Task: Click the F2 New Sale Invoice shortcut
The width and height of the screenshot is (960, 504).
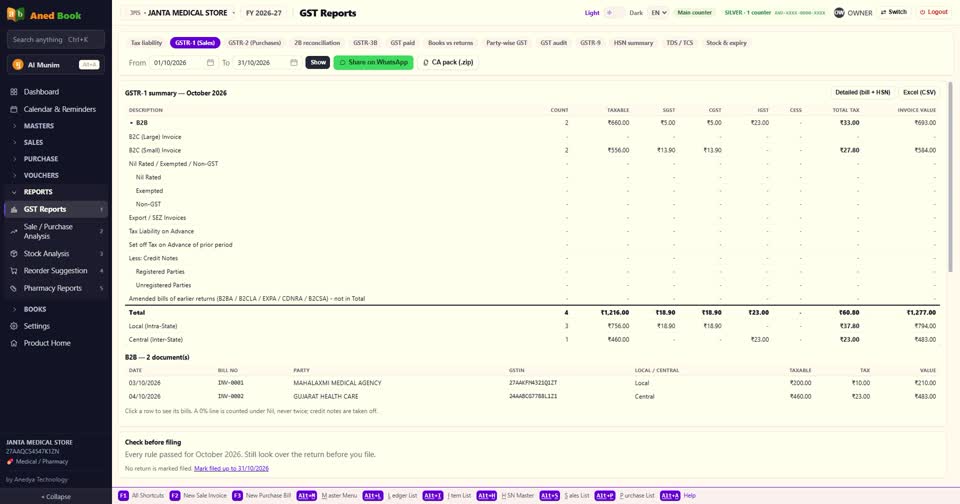Action: click(199, 495)
